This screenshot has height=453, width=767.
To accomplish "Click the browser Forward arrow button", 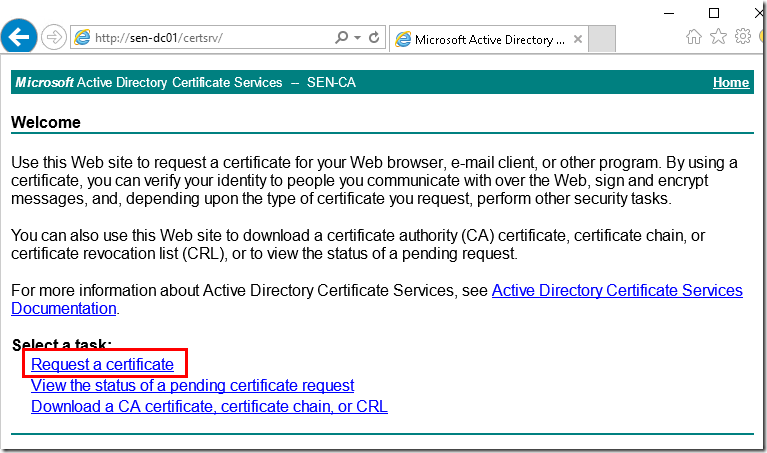I will click(53, 37).
